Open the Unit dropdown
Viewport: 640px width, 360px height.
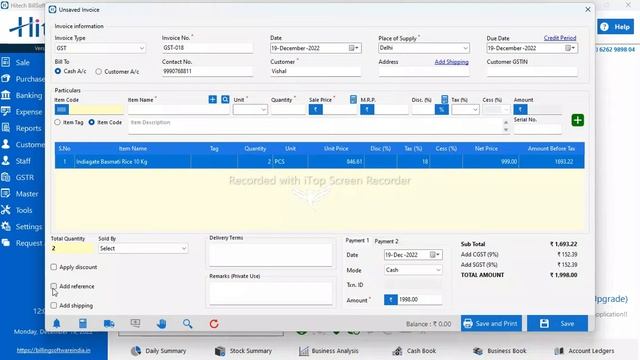[263, 109]
